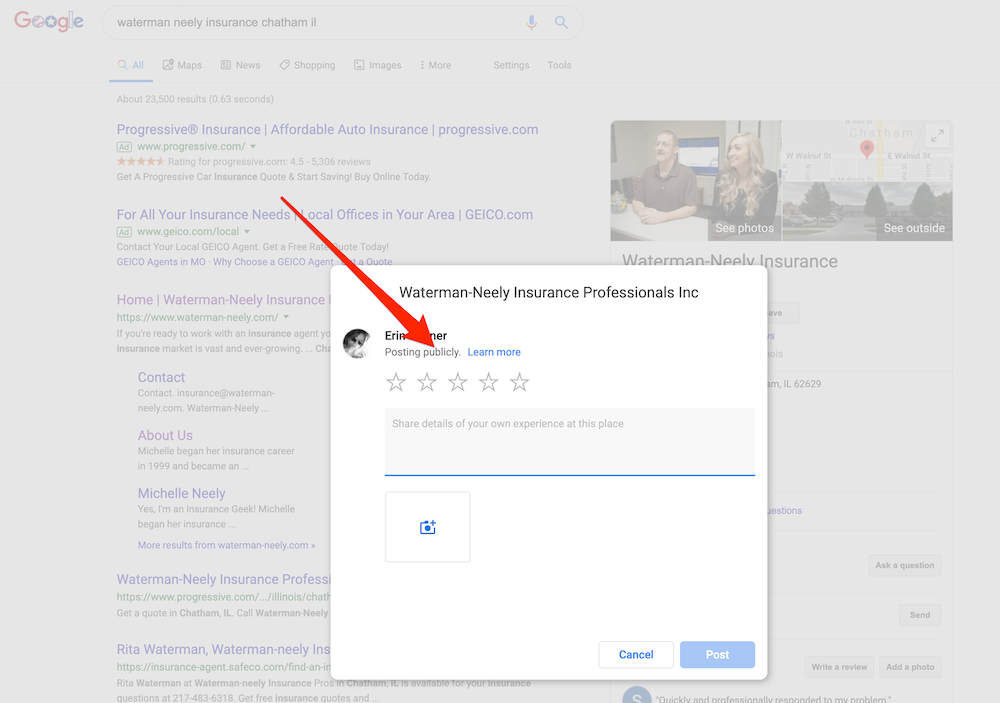Rate one star in the review dialog

[x=396, y=382]
